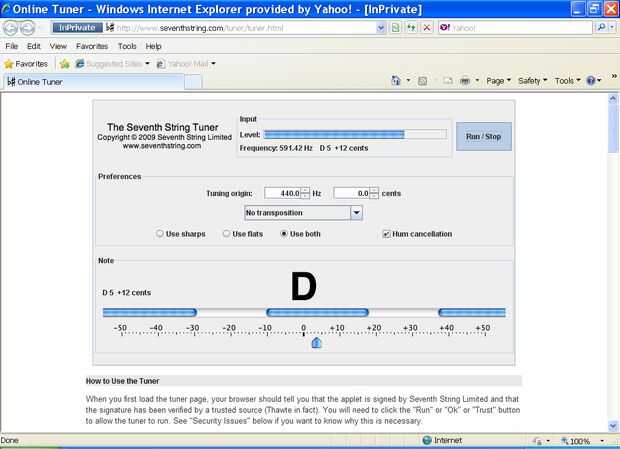
Task: Click the InPrivate indicator badge
Action: click(78, 28)
